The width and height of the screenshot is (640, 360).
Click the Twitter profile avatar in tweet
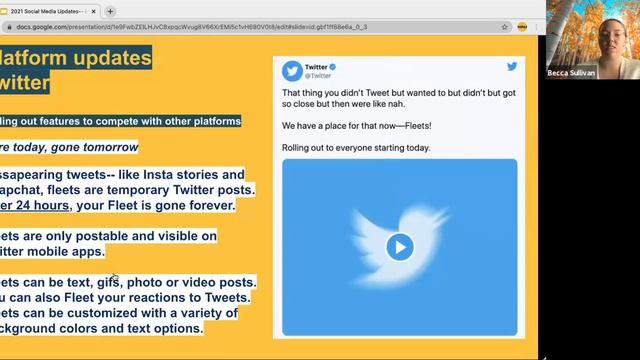292,71
